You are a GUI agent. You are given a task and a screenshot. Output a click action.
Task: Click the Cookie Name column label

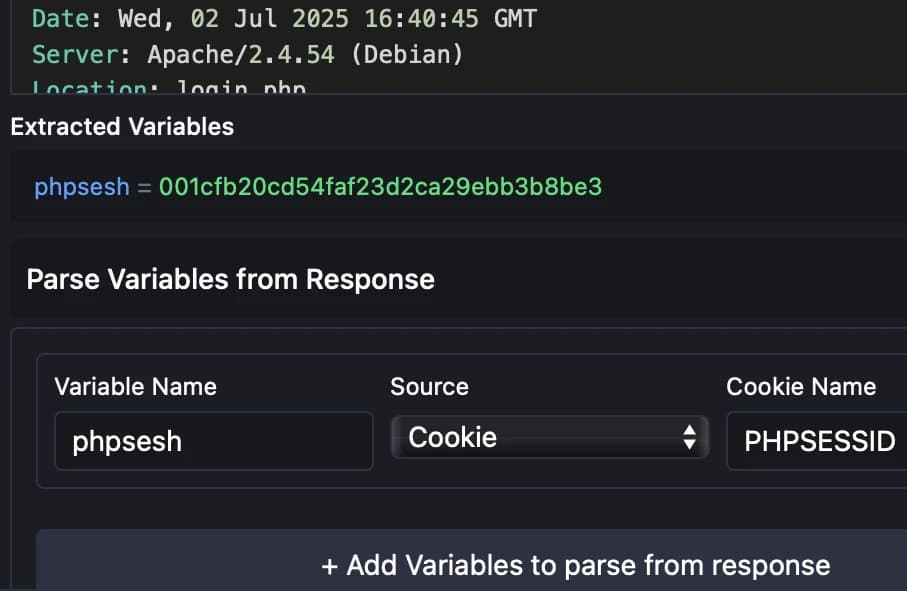point(800,386)
